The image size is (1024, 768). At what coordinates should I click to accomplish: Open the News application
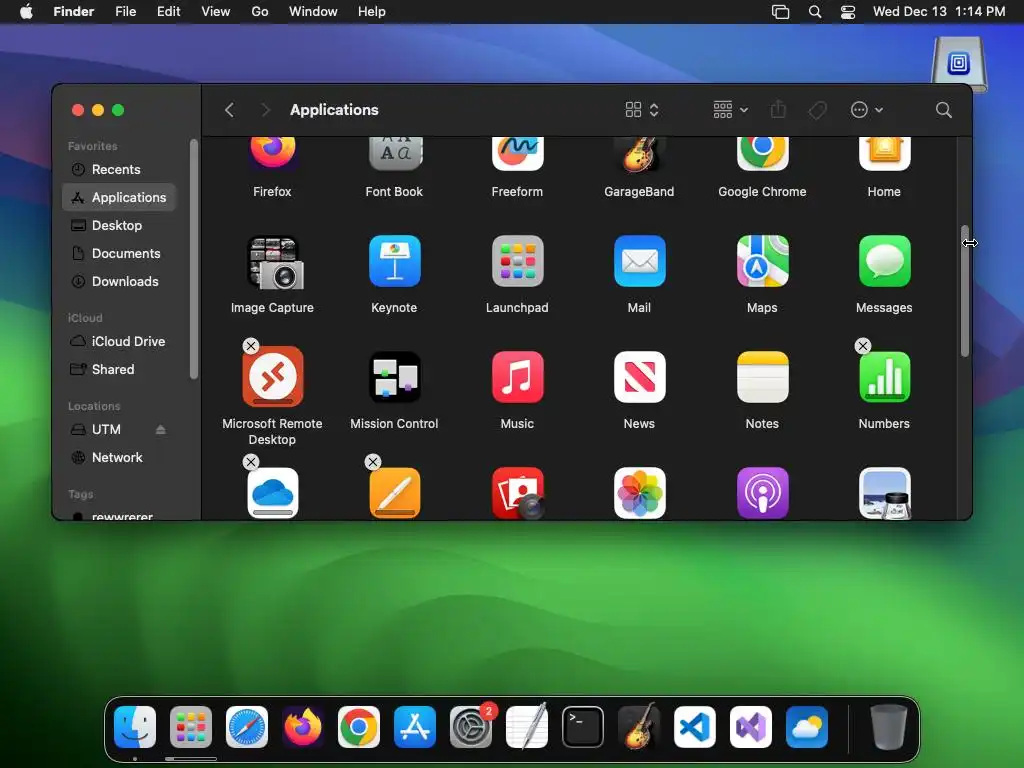coord(639,377)
